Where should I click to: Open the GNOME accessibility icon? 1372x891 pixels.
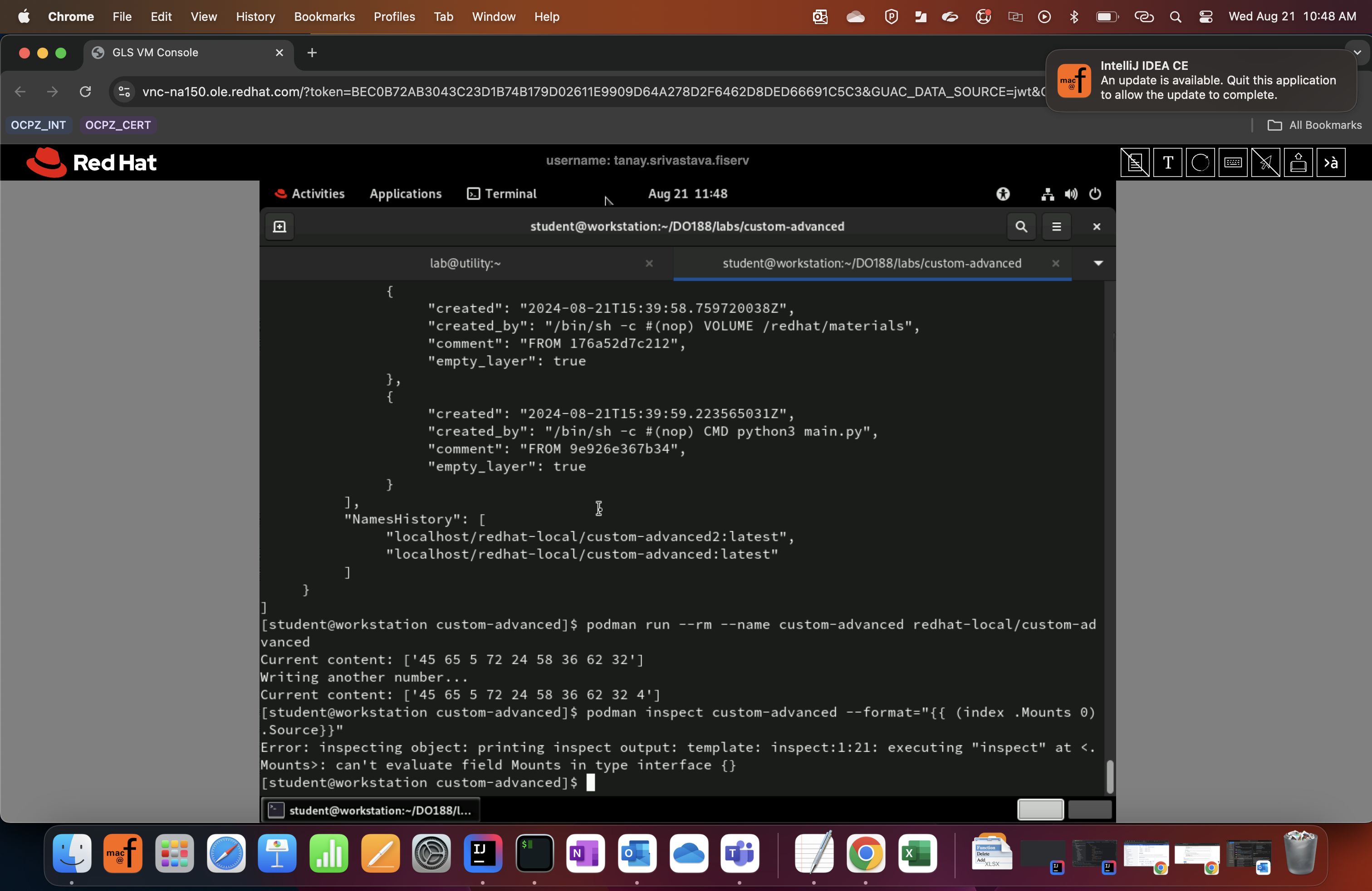pyautogui.click(x=1003, y=194)
